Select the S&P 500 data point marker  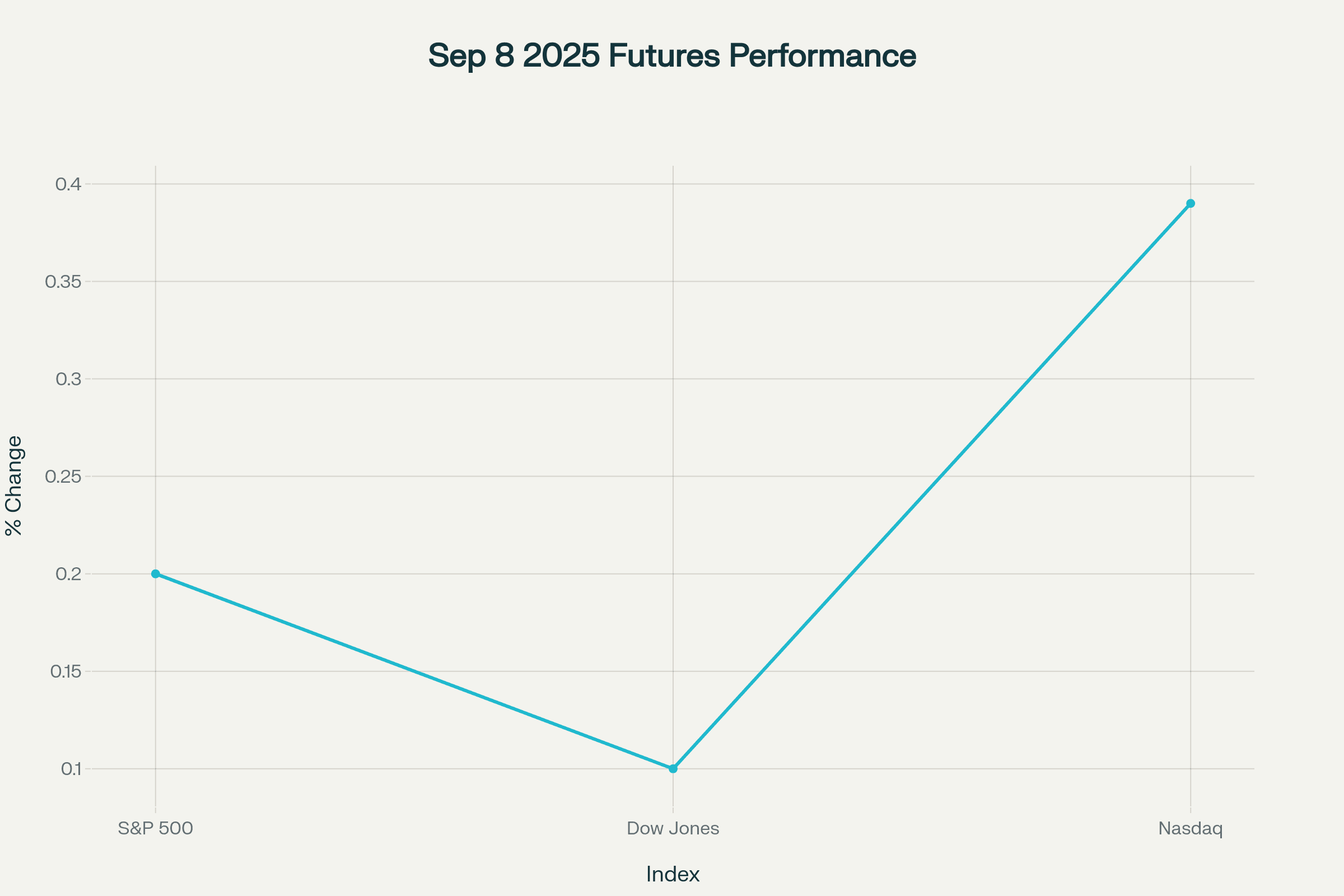[156, 573]
